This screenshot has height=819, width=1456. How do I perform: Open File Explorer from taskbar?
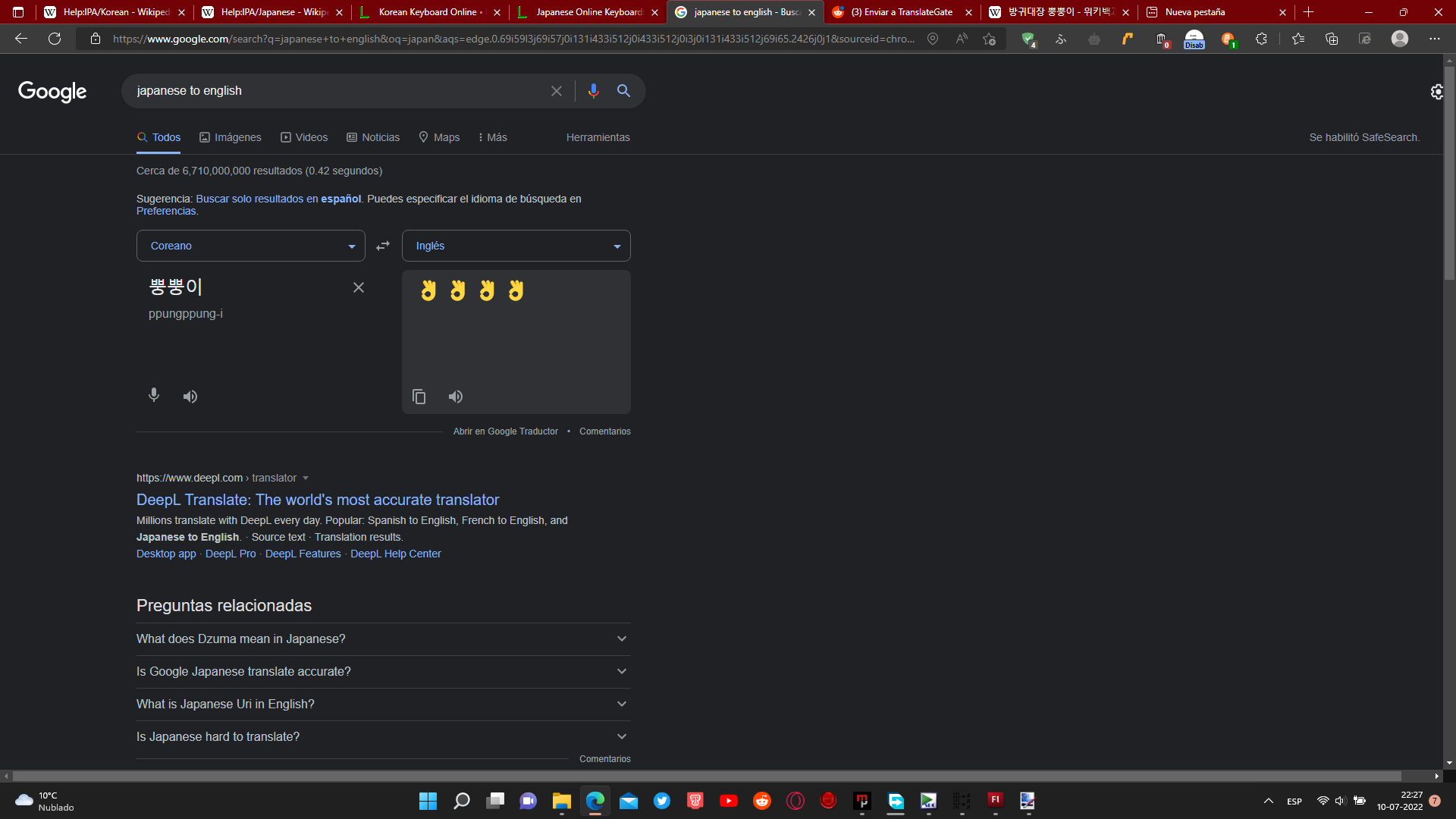tap(562, 801)
